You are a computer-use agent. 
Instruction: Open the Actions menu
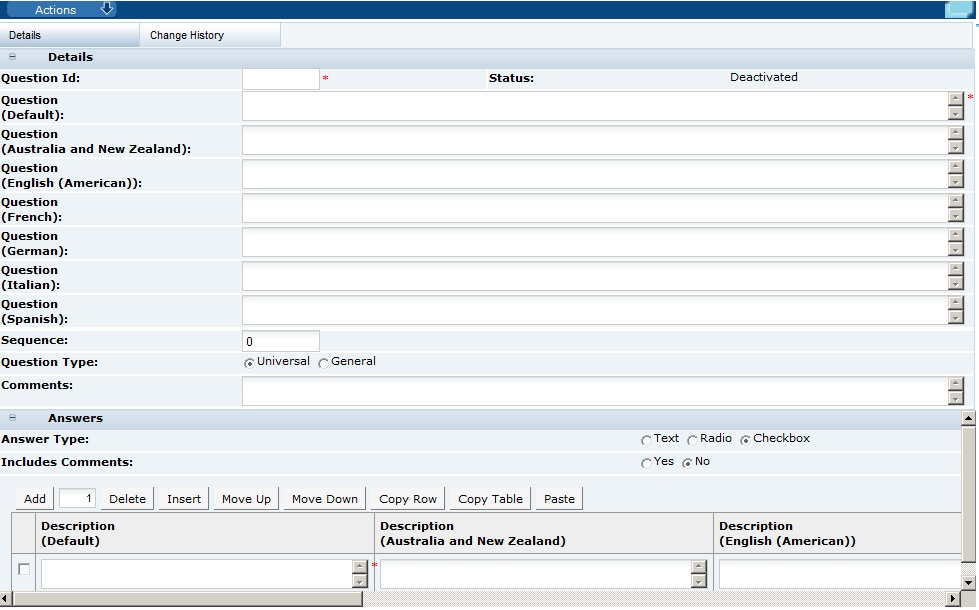(57, 9)
